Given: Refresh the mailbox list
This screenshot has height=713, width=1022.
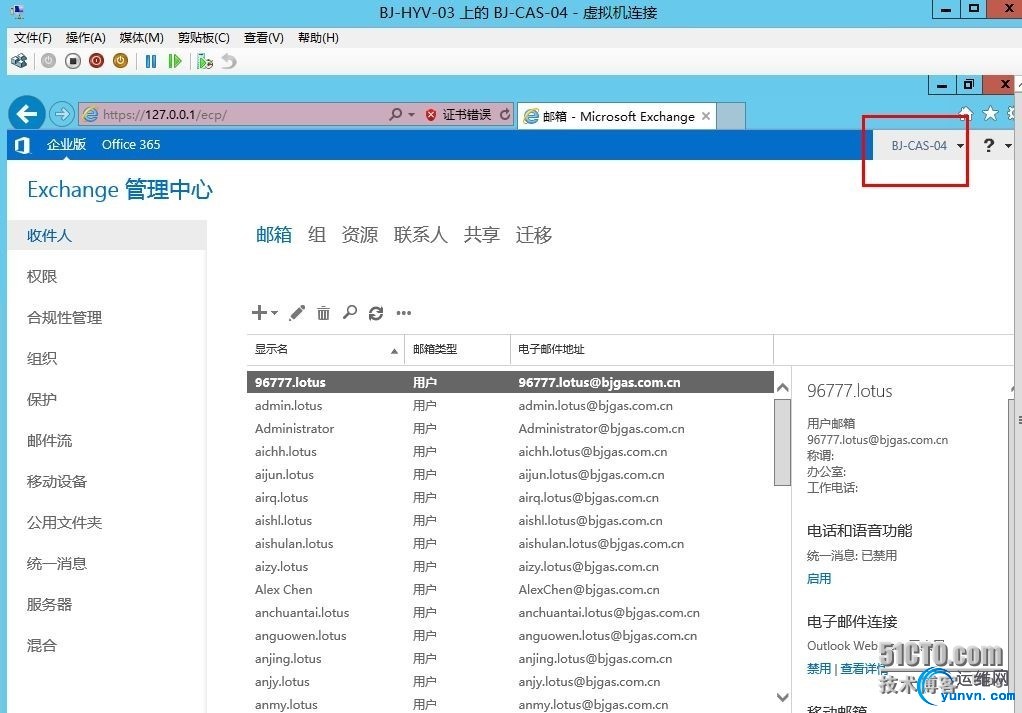Looking at the screenshot, I should pos(376,313).
